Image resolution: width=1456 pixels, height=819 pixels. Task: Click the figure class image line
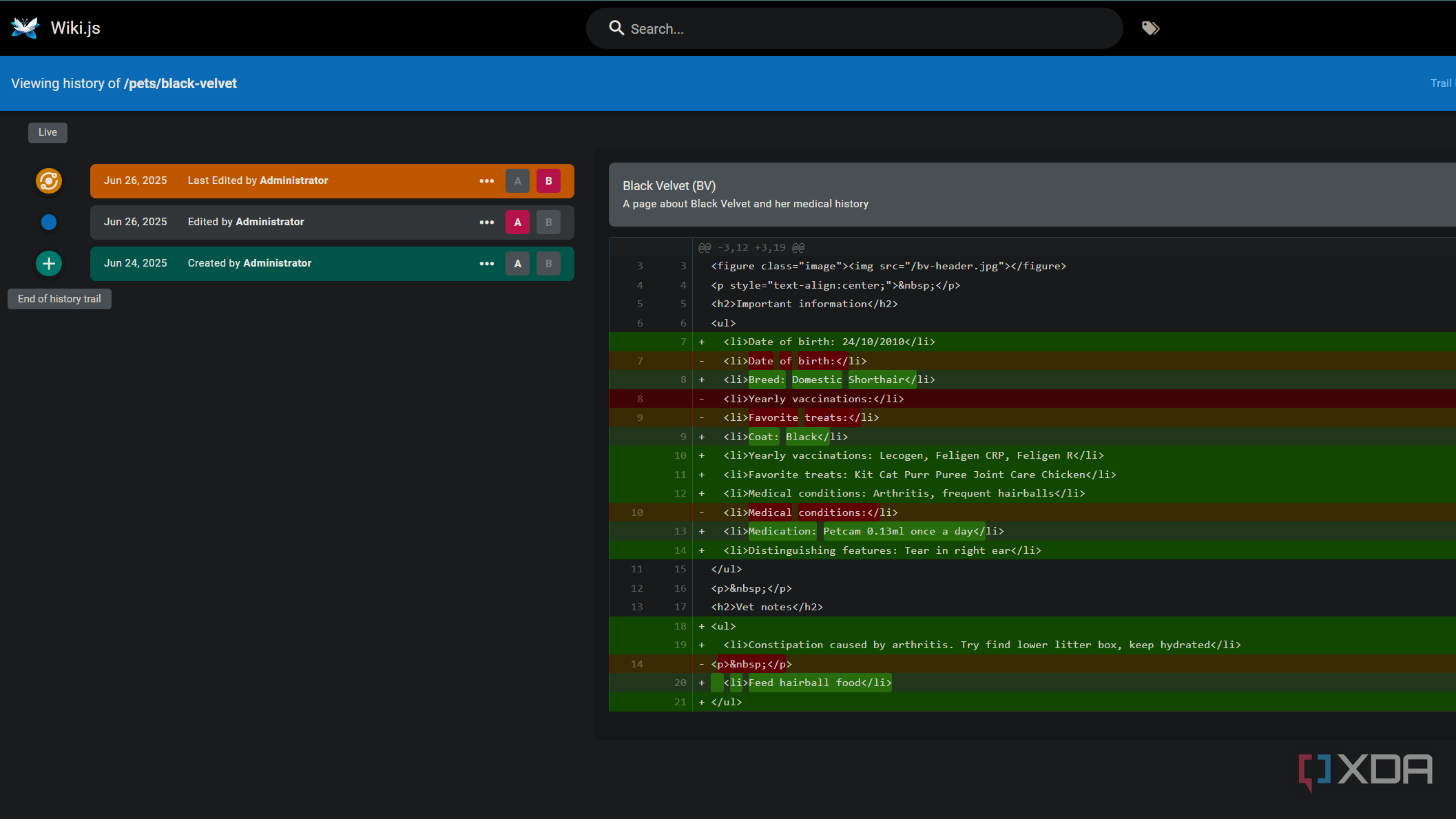click(1032, 266)
